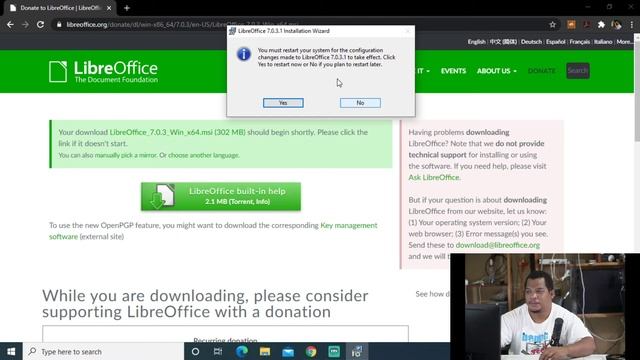Image resolution: width=640 pixels, height=360 pixels.
Task: Click the download@libreoffice.org email link
Action: pos(498,245)
